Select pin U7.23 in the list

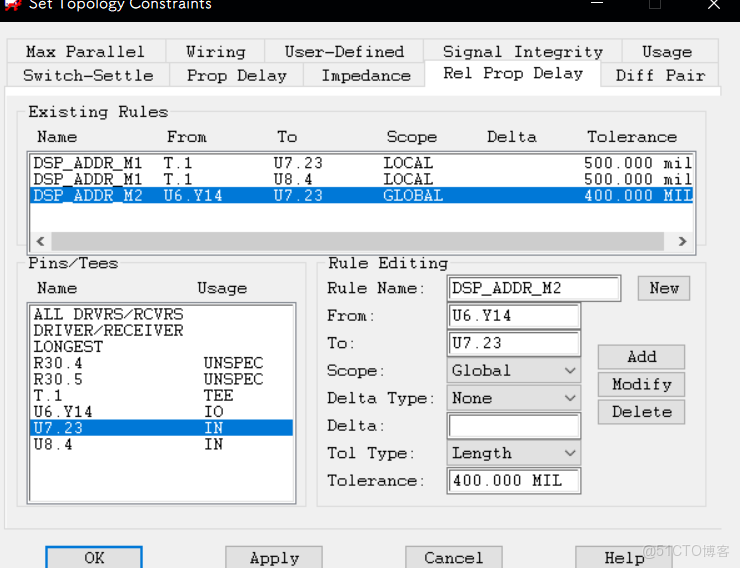[x=161, y=428]
